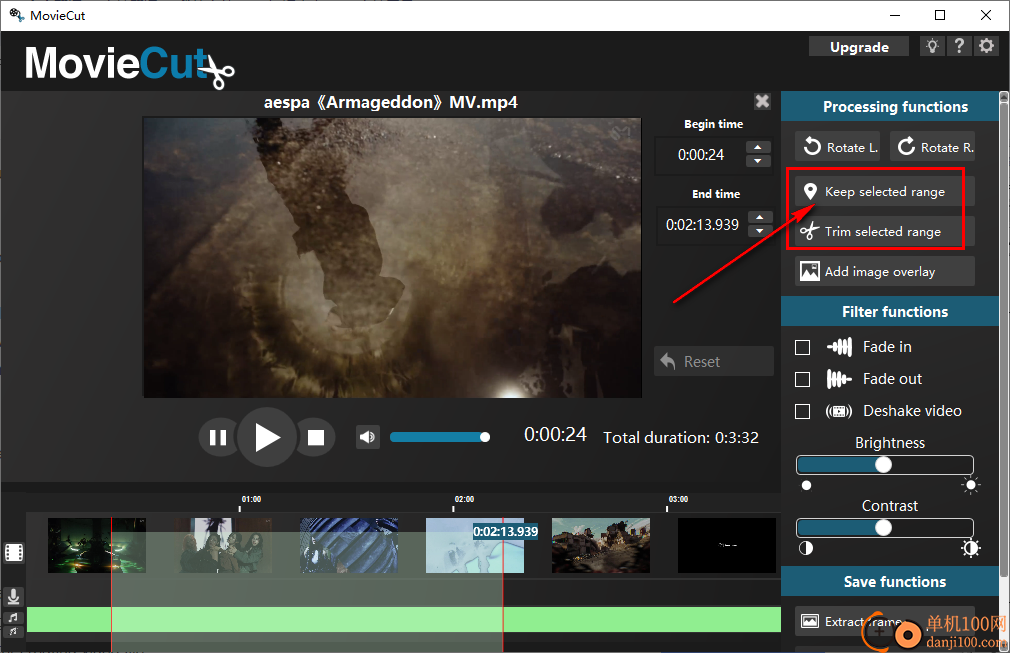Click Trim selected range
This screenshot has width=1010, height=653.
pyautogui.click(x=884, y=231)
